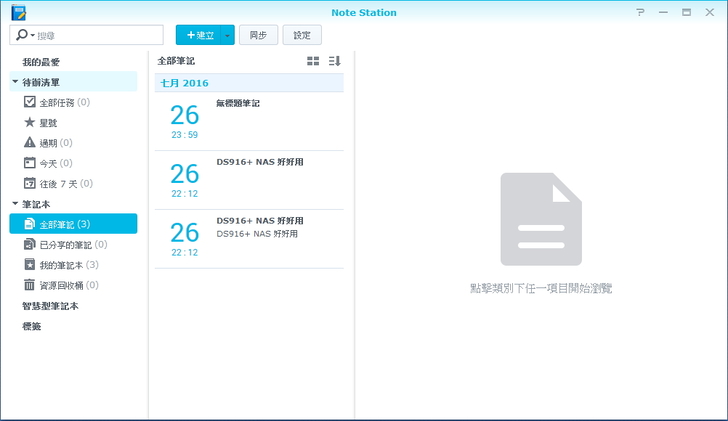Select the 今天 calendar icon item
Screen dimensions: 728x421
pos(30,163)
